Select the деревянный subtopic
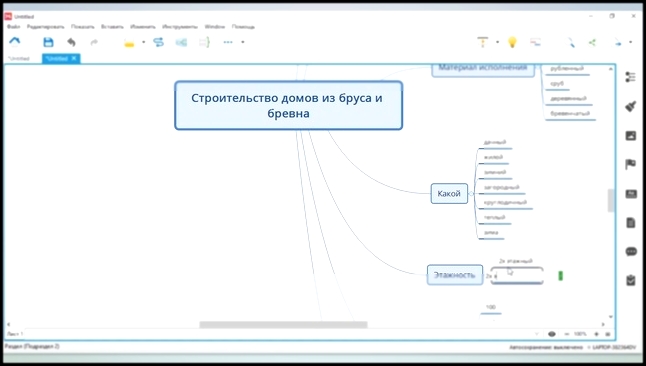Image resolution: width=646 pixels, height=366 pixels. click(x=568, y=99)
